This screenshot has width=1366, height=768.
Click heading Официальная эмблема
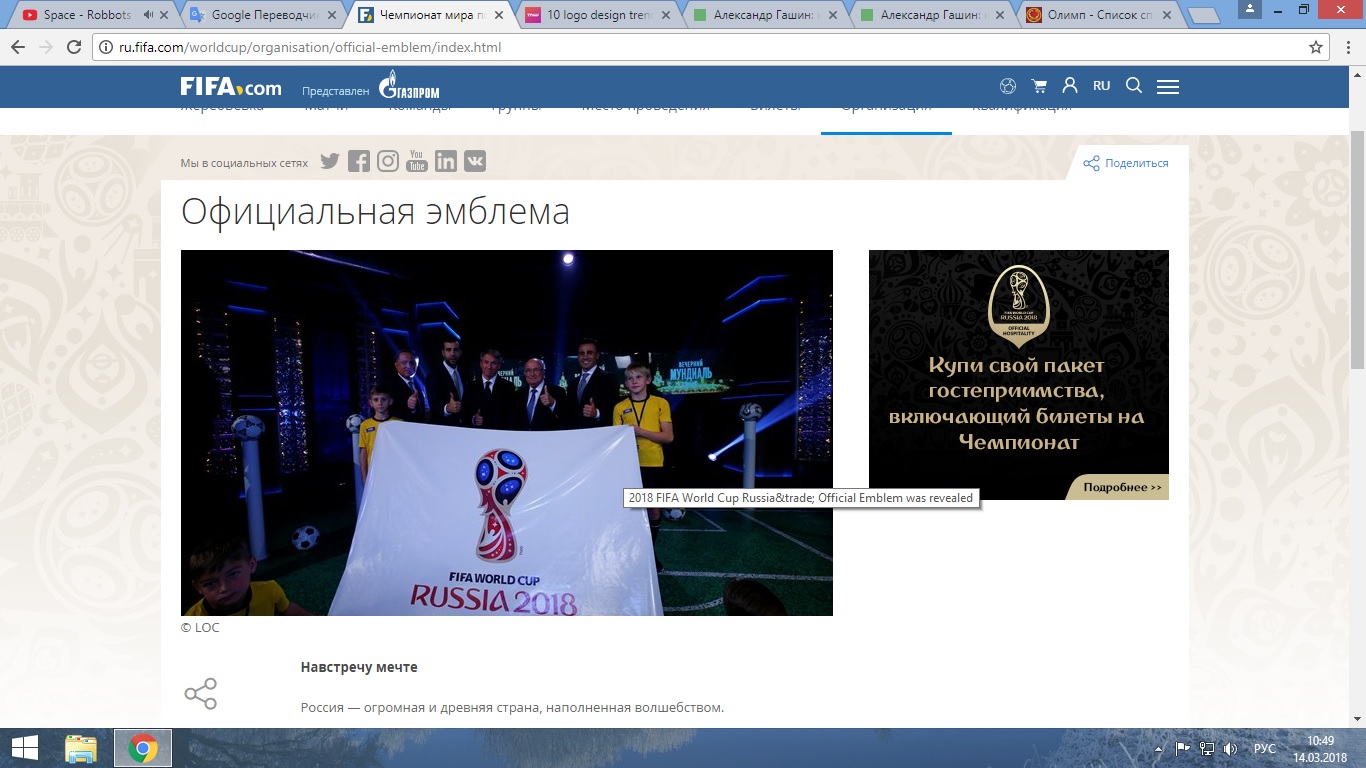[x=376, y=212]
